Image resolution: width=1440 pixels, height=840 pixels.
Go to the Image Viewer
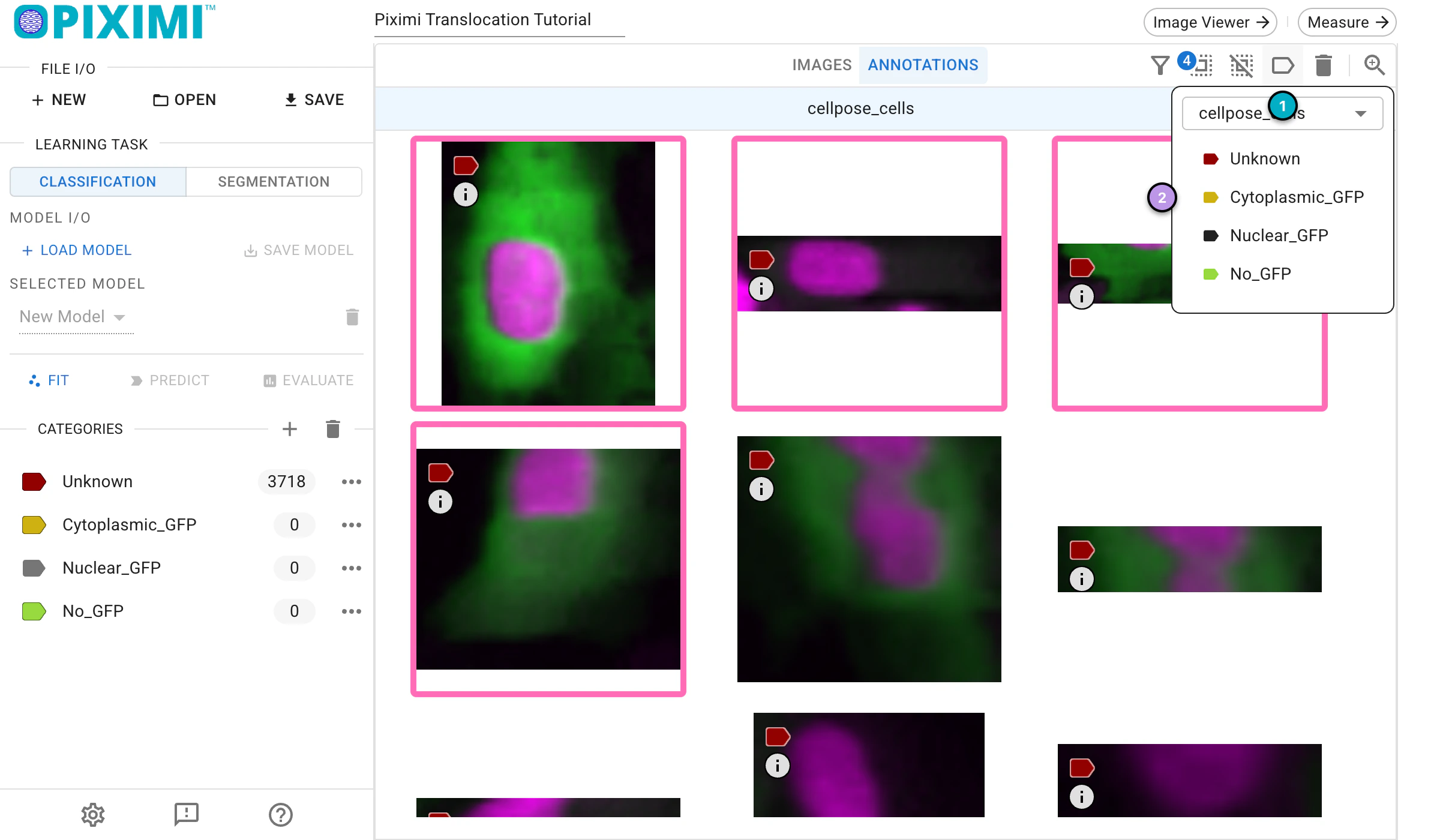(1210, 22)
